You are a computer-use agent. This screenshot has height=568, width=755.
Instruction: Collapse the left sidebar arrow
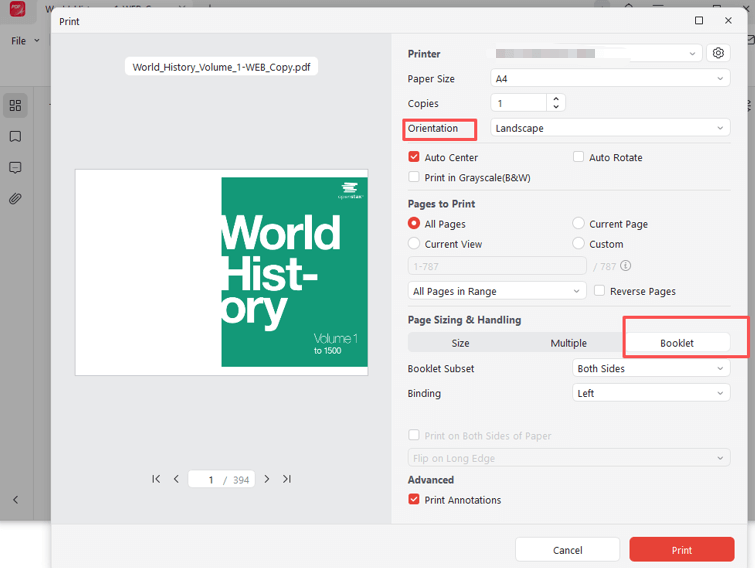coord(15,500)
